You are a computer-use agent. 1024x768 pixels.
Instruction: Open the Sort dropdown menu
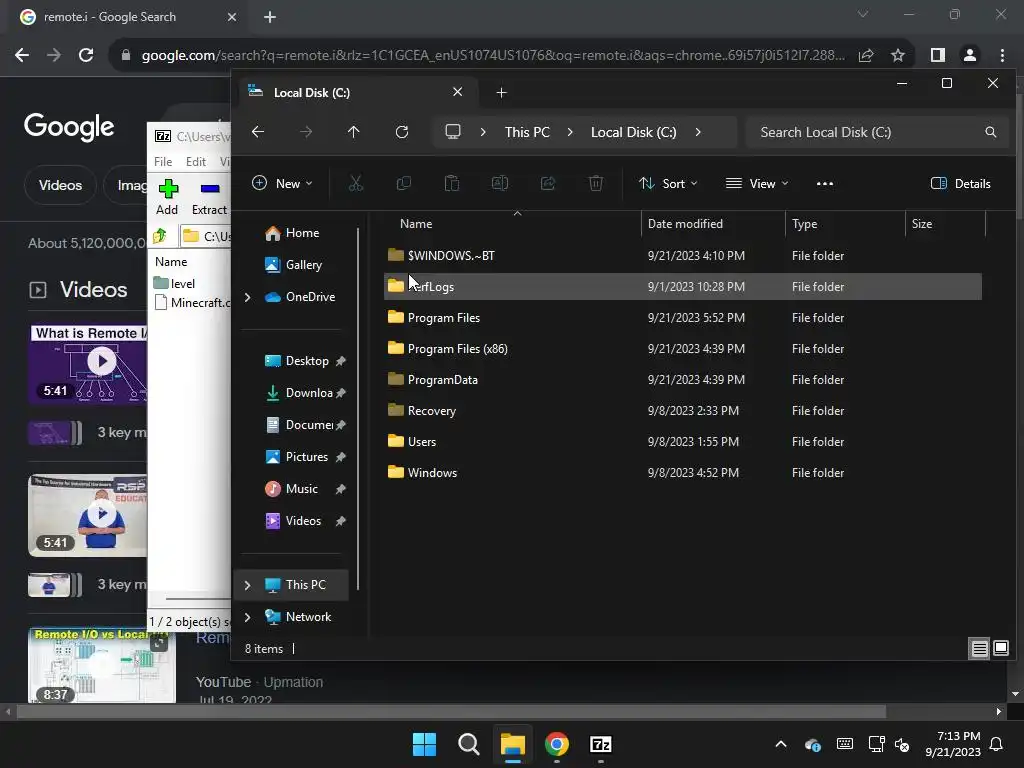(x=668, y=184)
